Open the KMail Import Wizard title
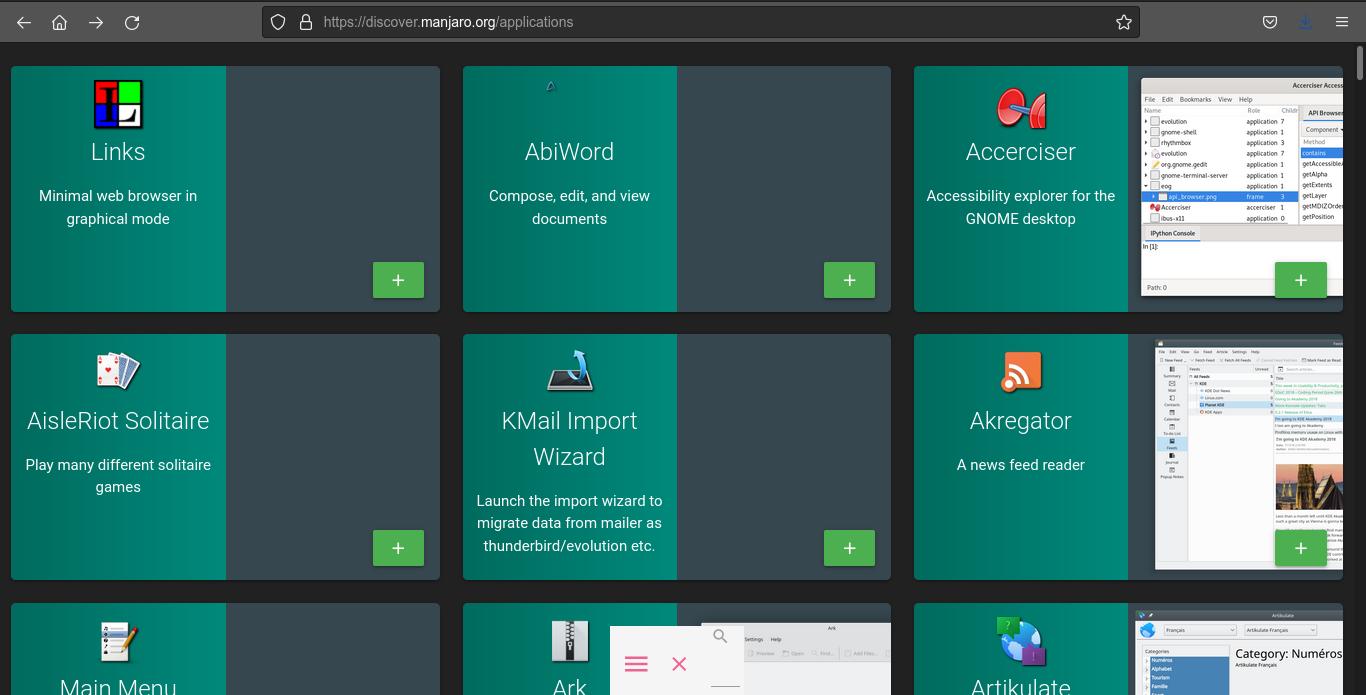This screenshot has width=1366, height=695. (569, 439)
